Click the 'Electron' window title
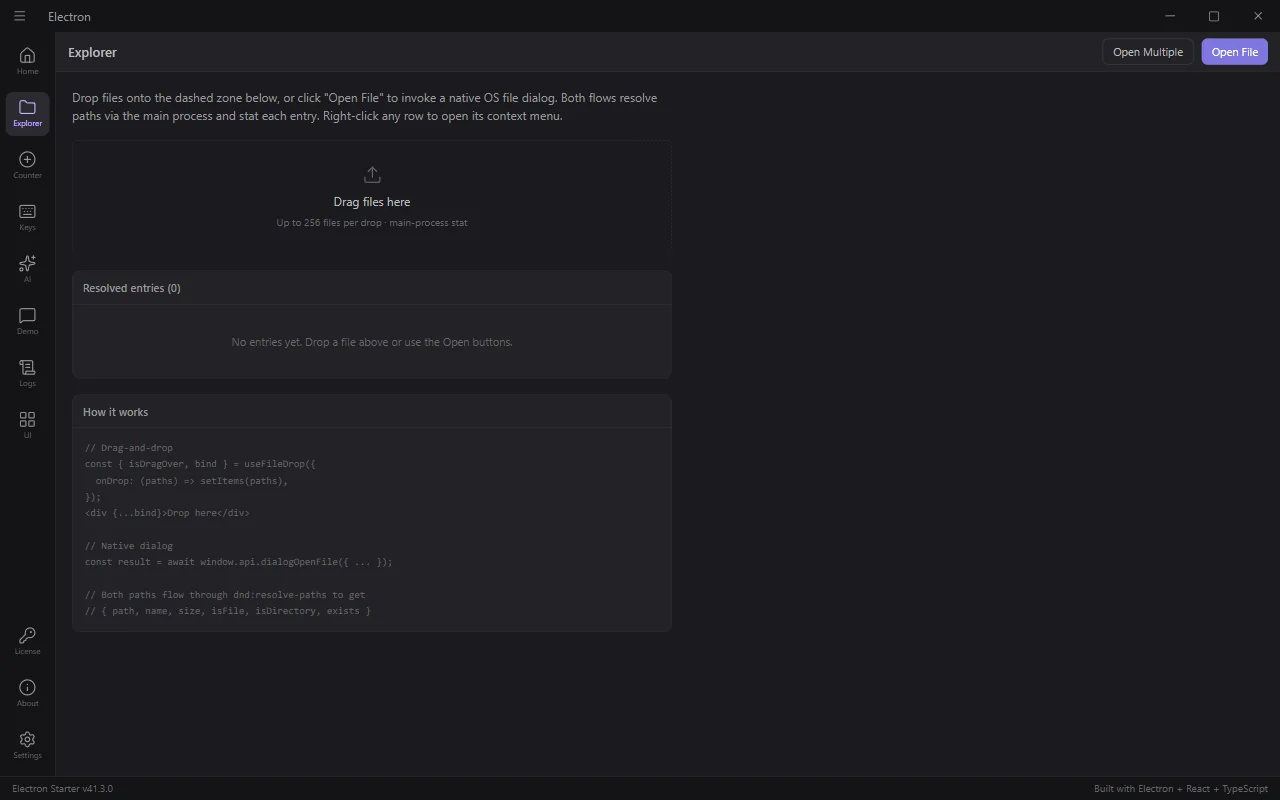The width and height of the screenshot is (1280, 800). (69, 17)
